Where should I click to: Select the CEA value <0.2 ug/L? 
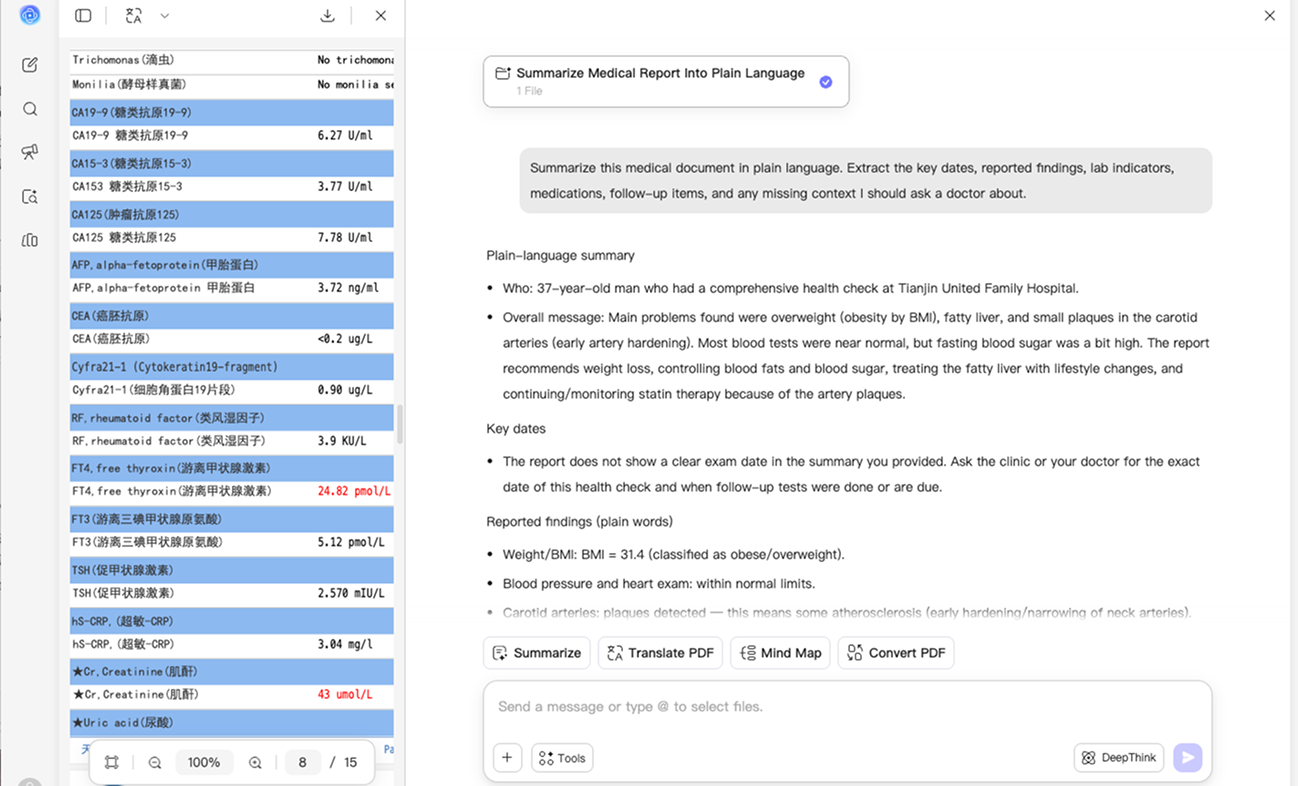point(345,339)
